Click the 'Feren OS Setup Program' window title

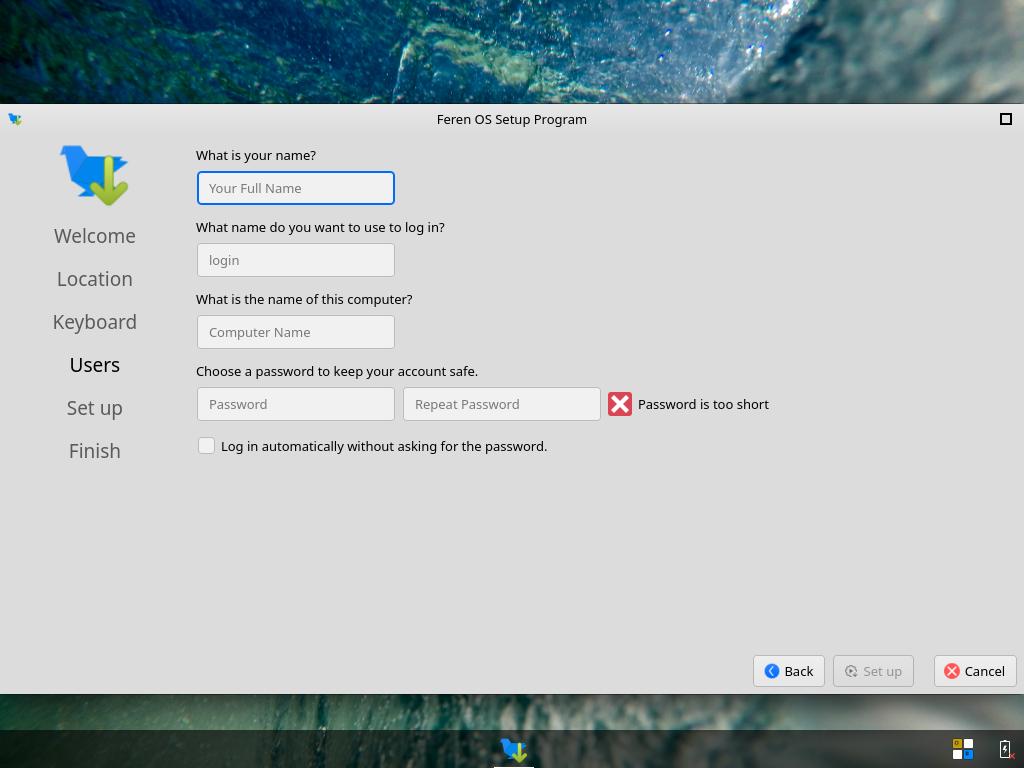pyautogui.click(x=511, y=120)
